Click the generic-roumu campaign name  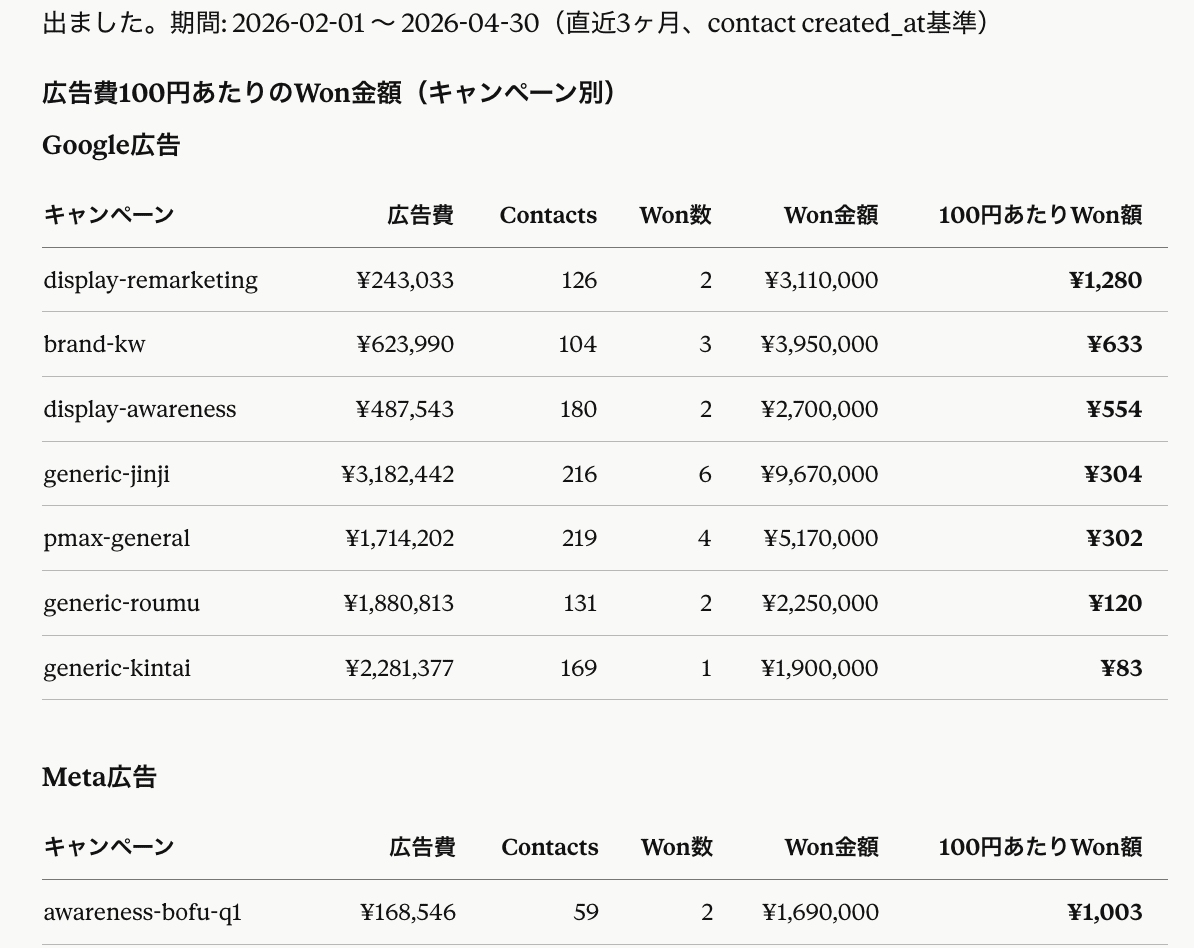coord(121,604)
